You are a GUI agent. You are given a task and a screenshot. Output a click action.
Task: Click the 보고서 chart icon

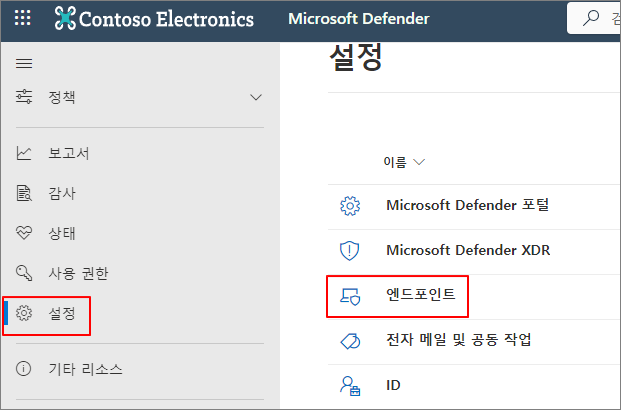[24, 153]
